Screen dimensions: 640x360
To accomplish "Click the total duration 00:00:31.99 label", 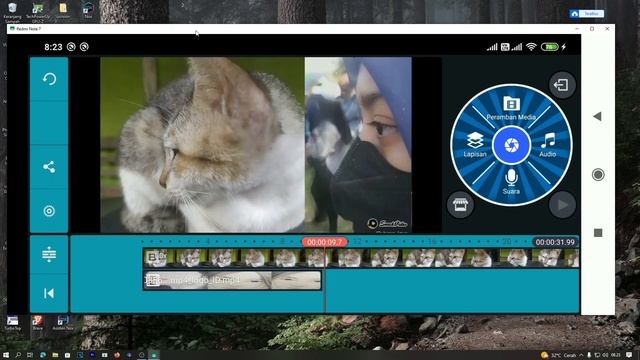I will click(x=555, y=242).
